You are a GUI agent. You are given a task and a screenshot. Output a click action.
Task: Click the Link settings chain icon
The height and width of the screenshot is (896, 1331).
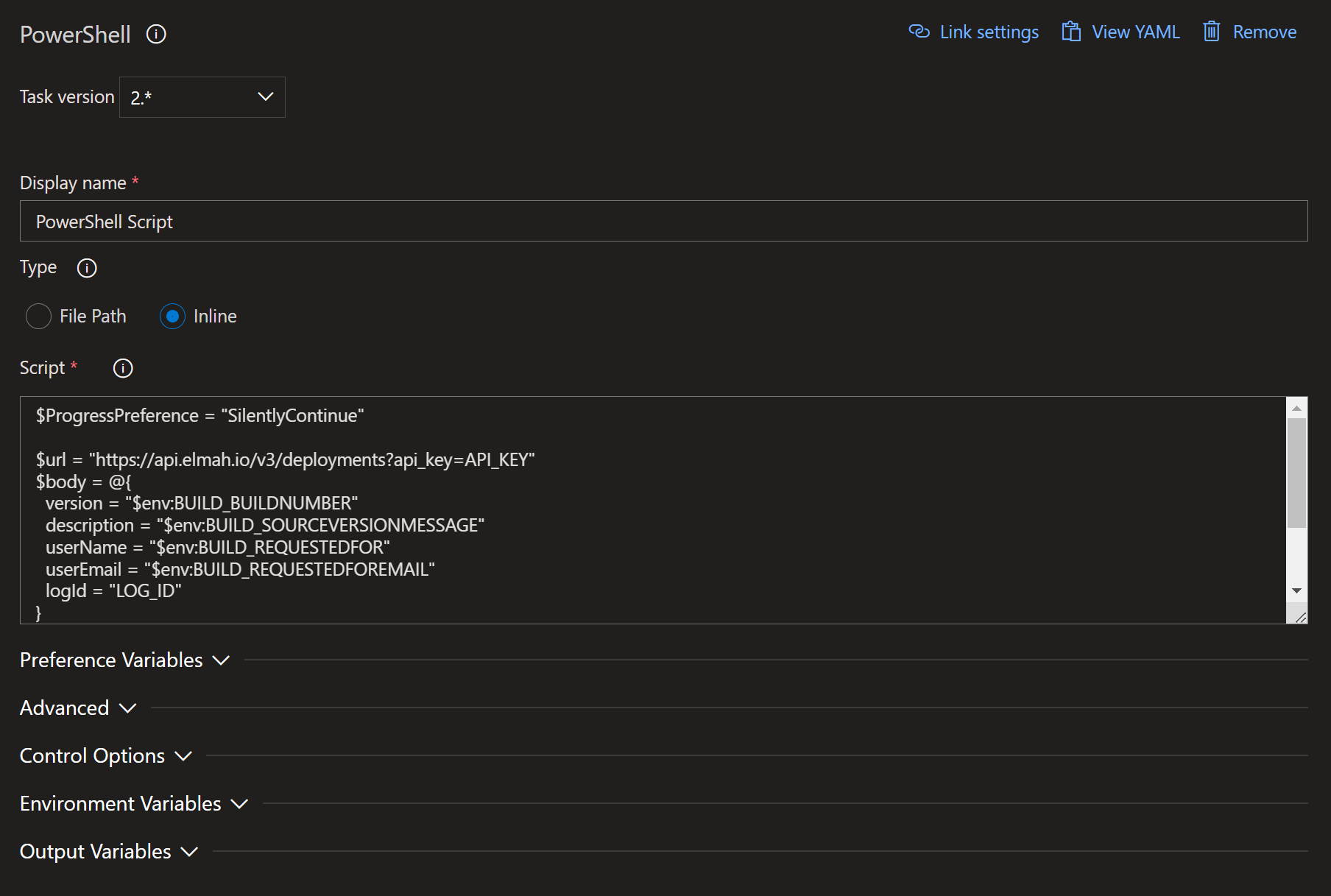click(919, 32)
